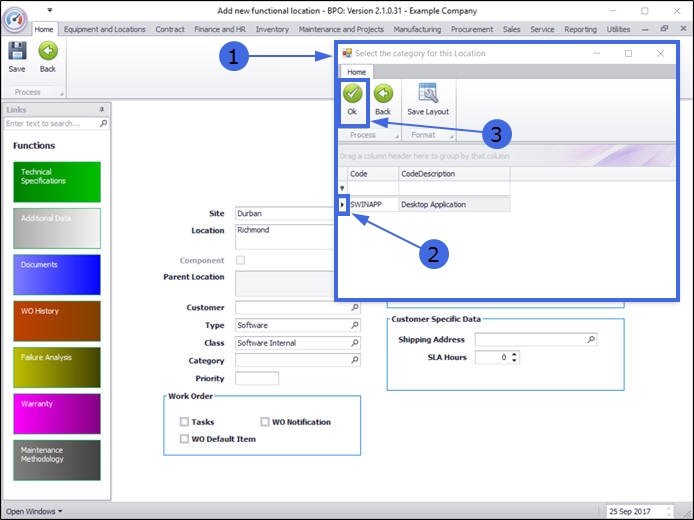
Task: Click the Location field showing Richmond
Action: [285, 237]
